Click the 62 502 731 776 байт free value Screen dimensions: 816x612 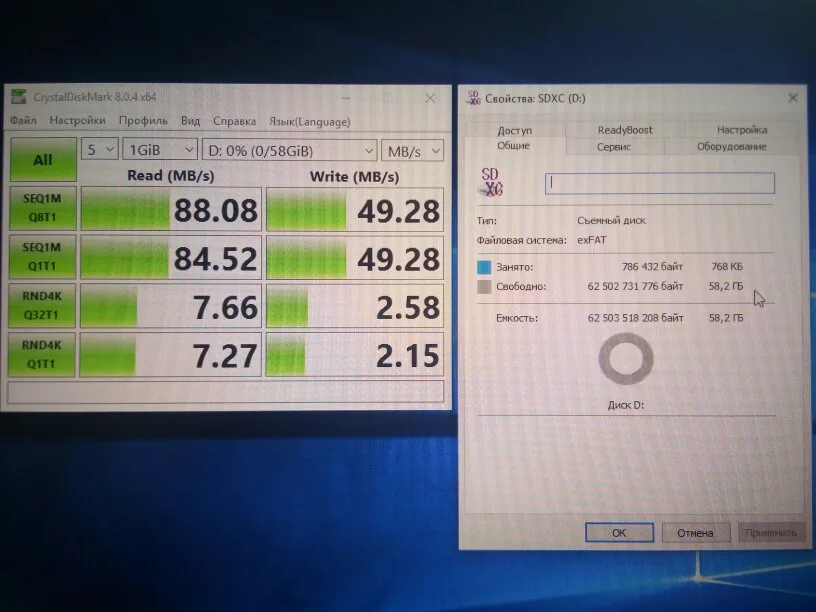click(x=635, y=286)
